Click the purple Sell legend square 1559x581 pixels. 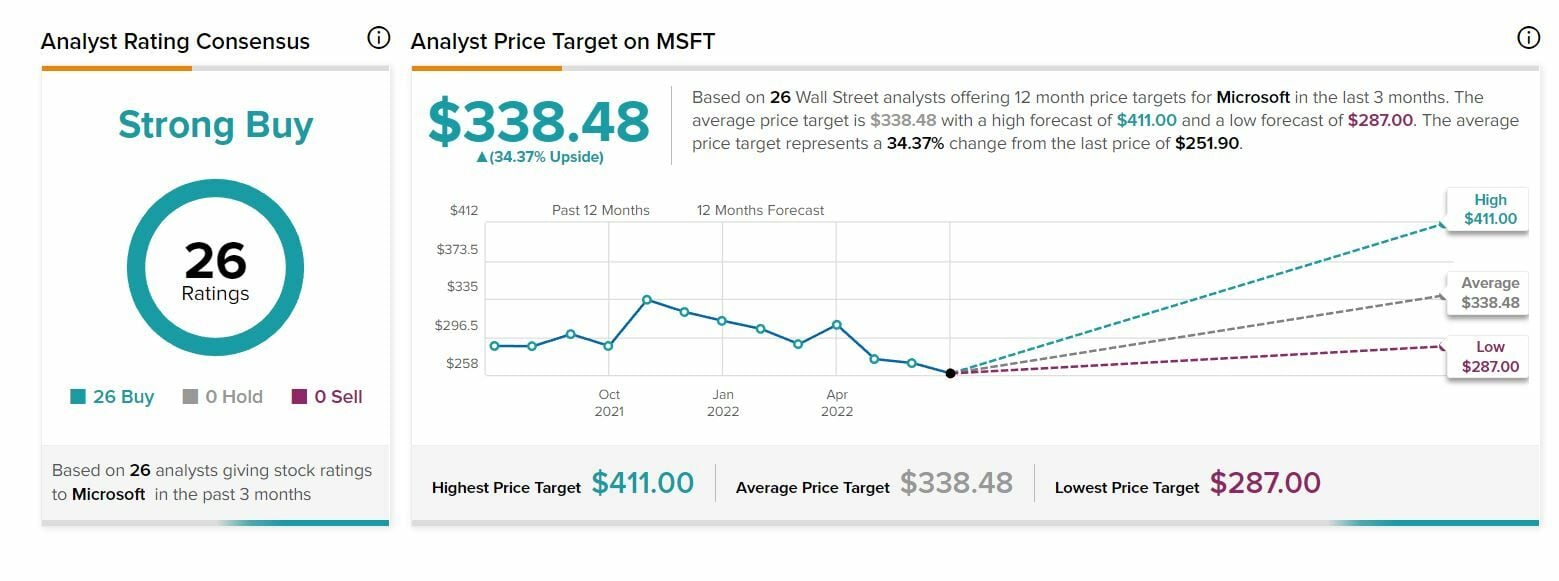coord(299,397)
